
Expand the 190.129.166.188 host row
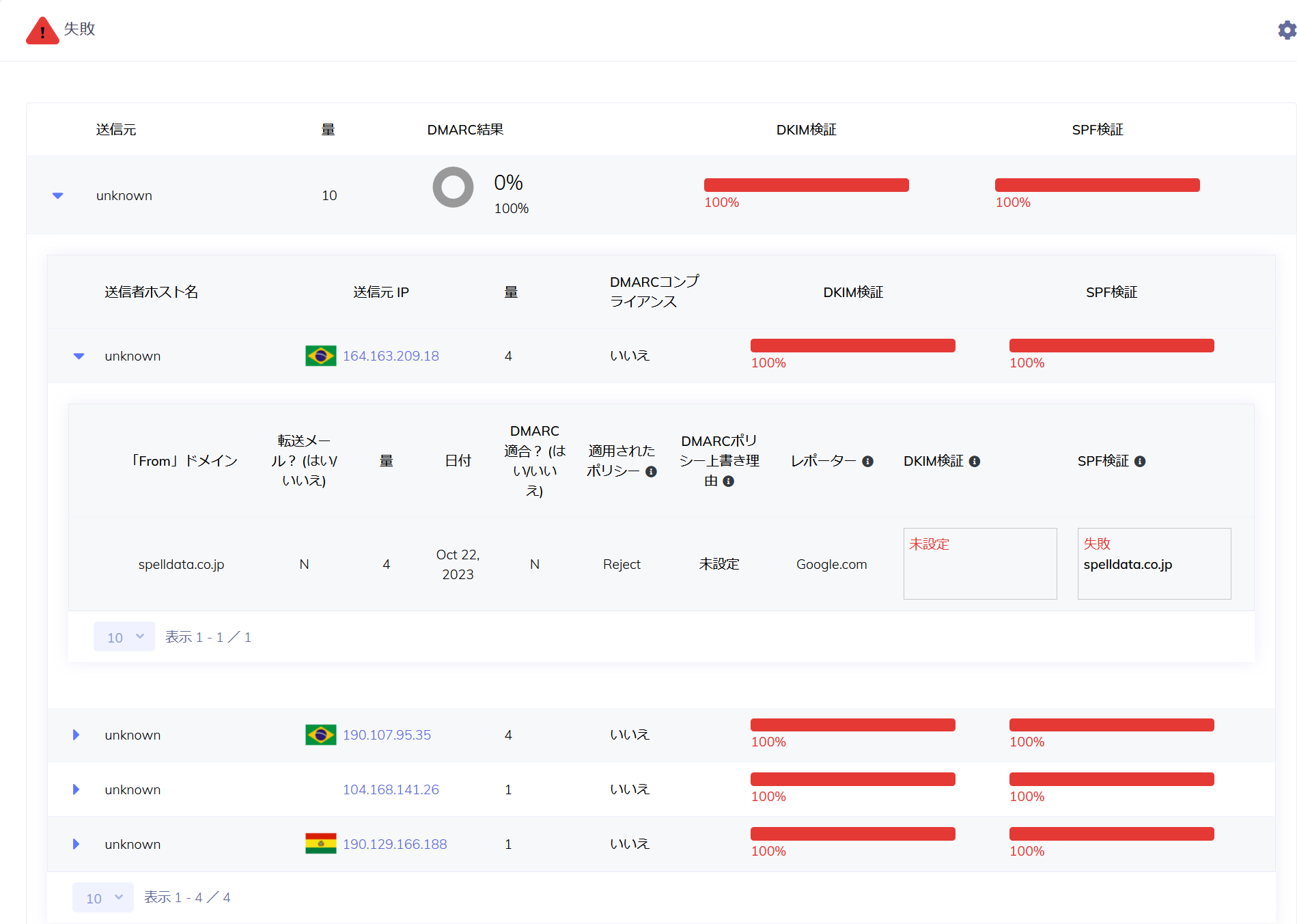[x=76, y=844]
